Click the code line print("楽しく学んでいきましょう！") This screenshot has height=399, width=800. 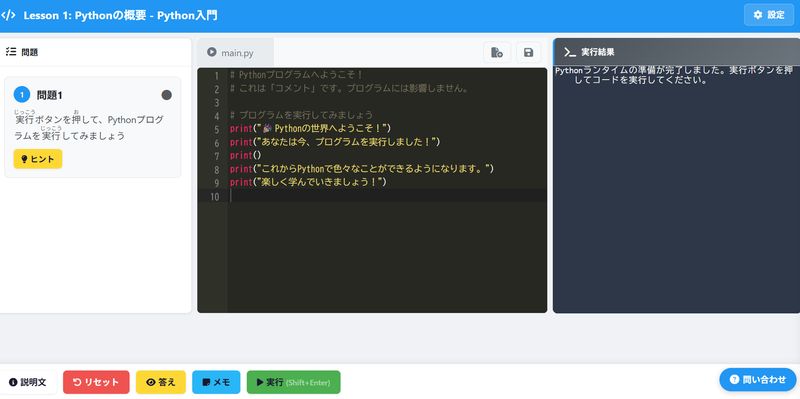[x=308, y=182]
